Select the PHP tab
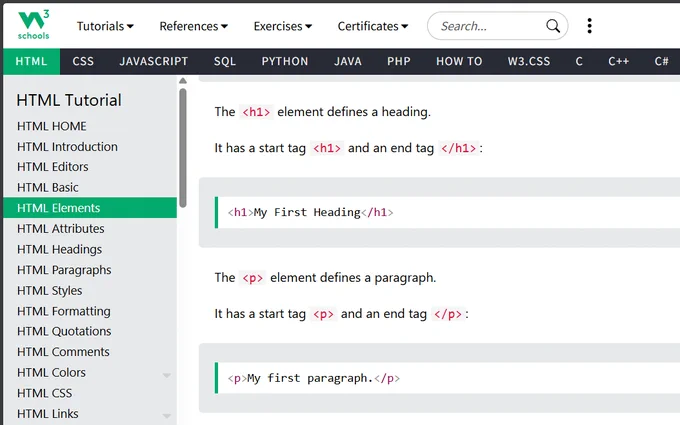Viewport: 680px width, 425px height. (x=399, y=62)
